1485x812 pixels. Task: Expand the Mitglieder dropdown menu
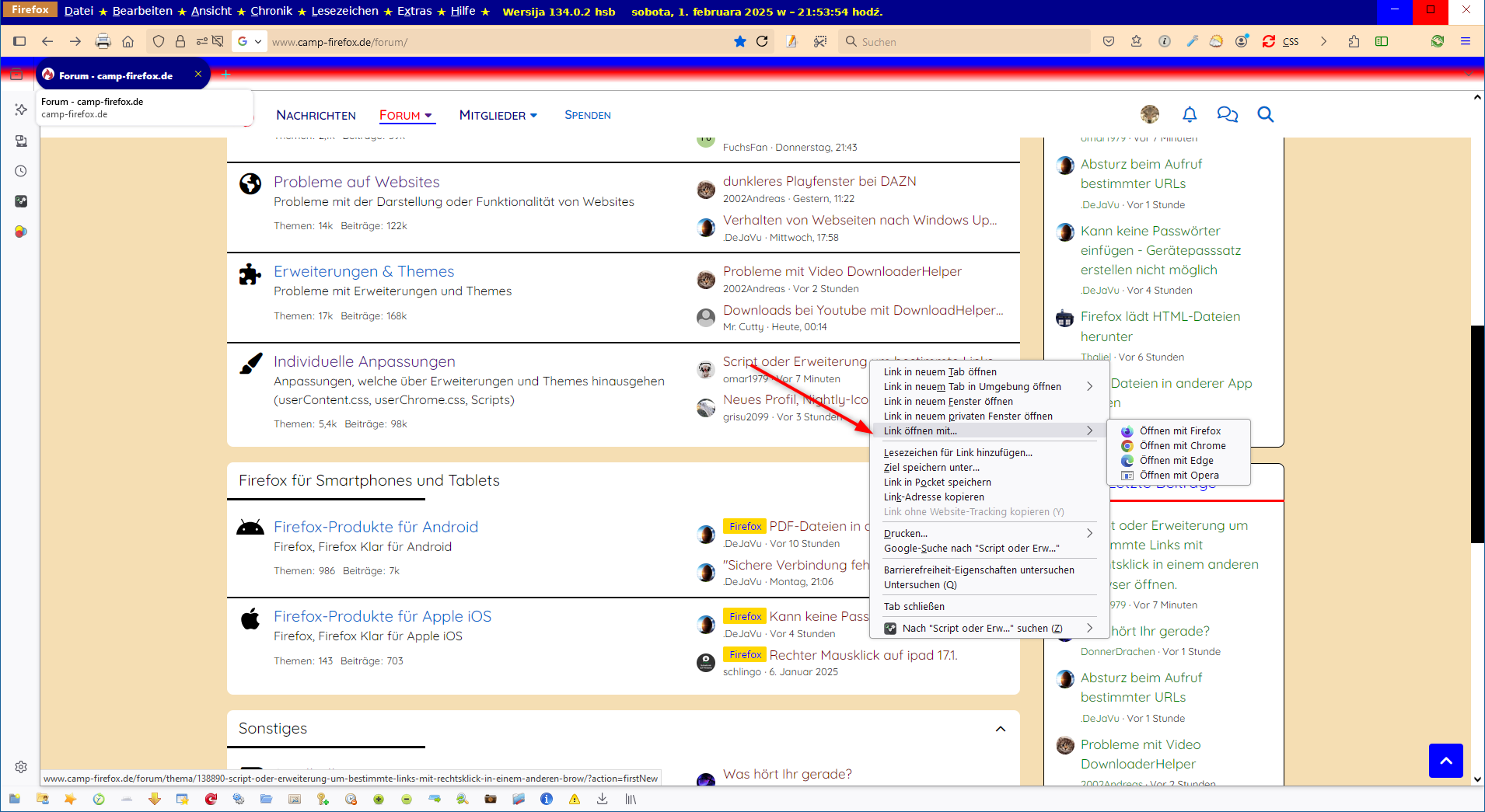pyautogui.click(x=498, y=115)
